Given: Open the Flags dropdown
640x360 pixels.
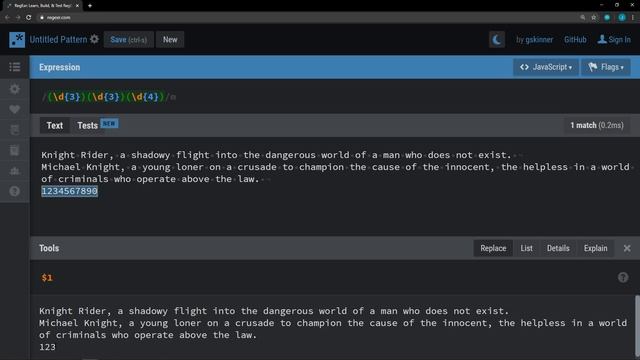Looking at the screenshot, I should [x=606, y=67].
